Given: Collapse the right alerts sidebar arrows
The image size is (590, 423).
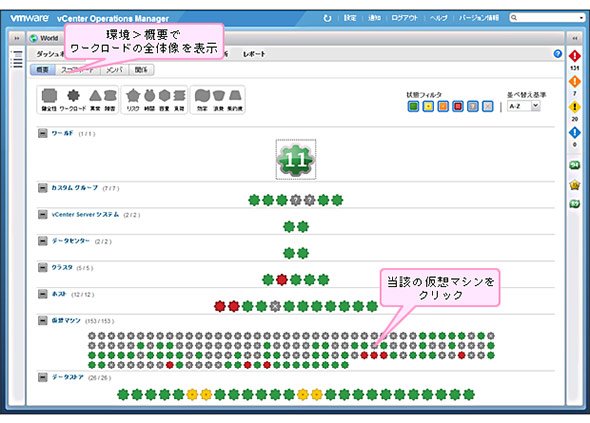Looking at the screenshot, I should click(575, 38).
